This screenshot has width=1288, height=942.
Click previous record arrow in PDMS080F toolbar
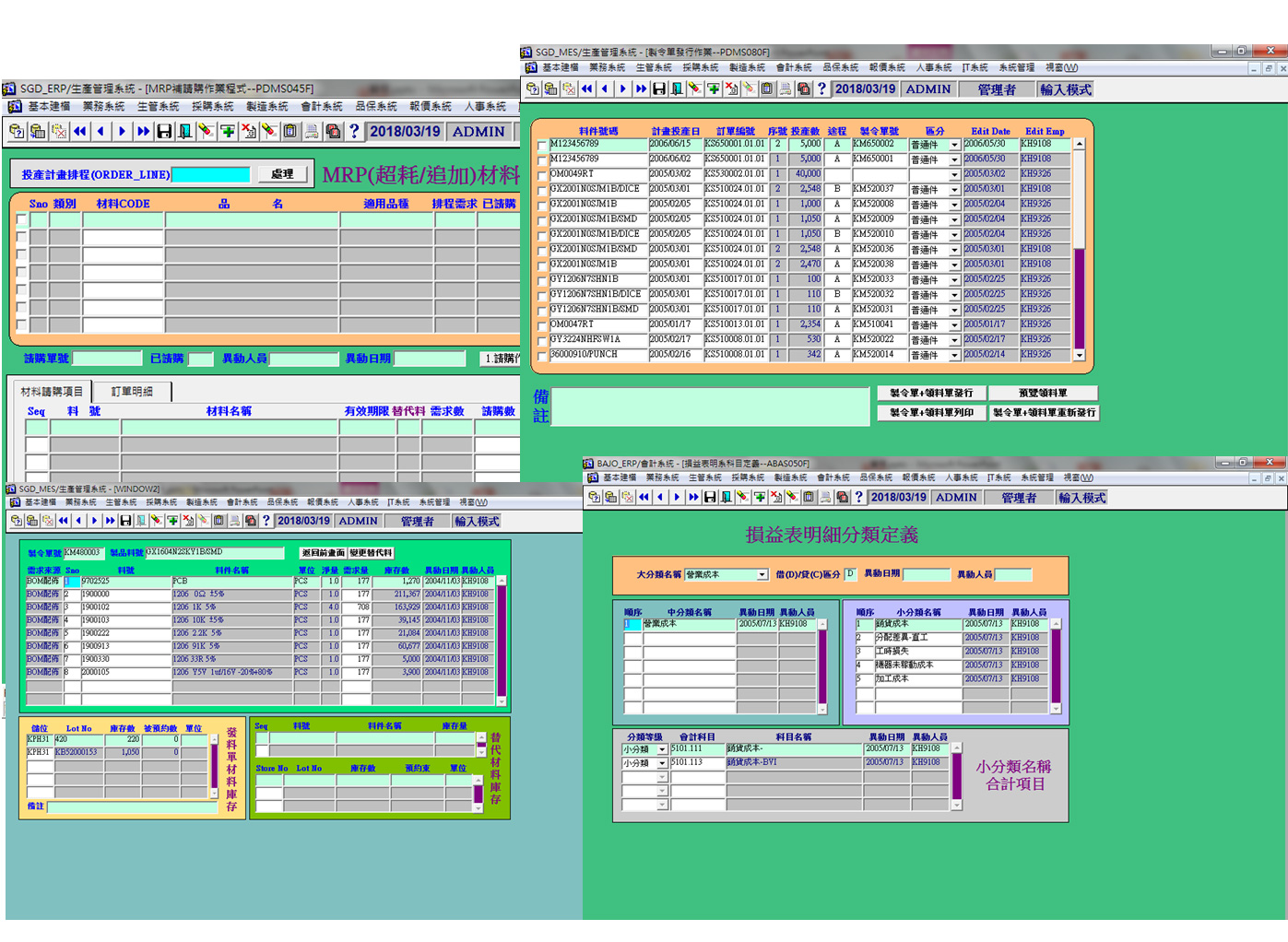pyautogui.click(x=604, y=89)
